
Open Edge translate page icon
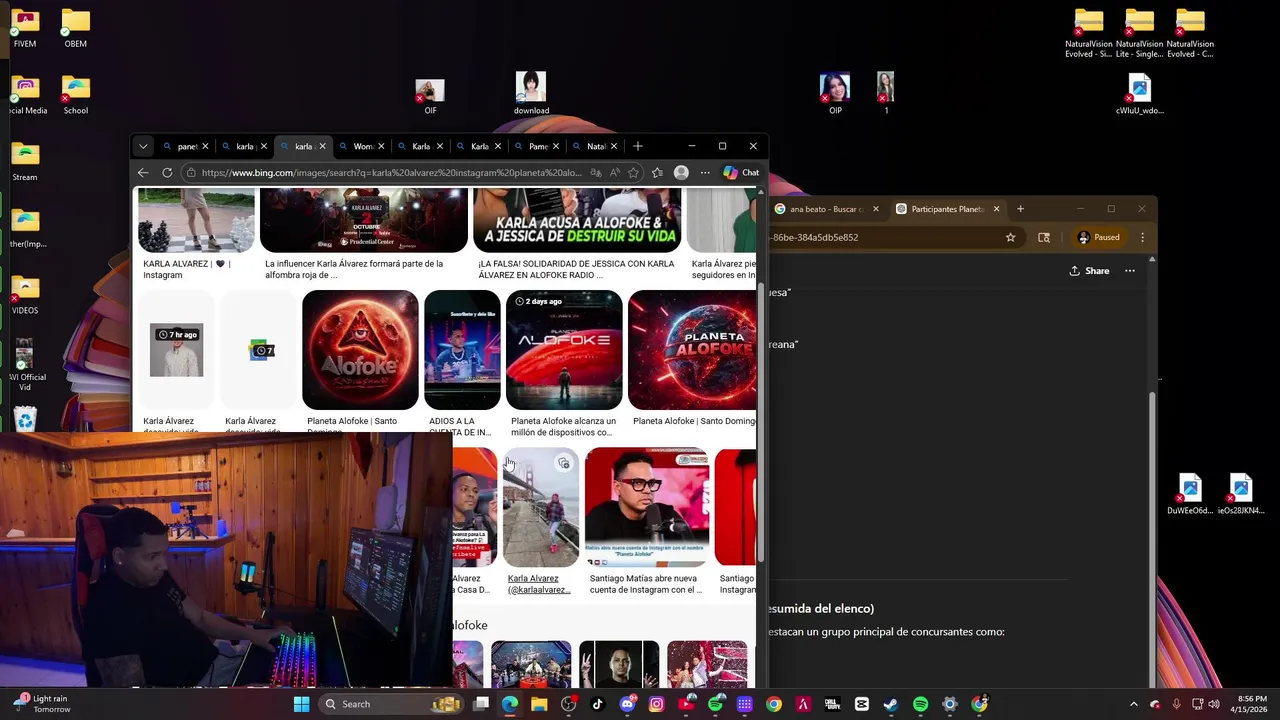click(596, 172)
